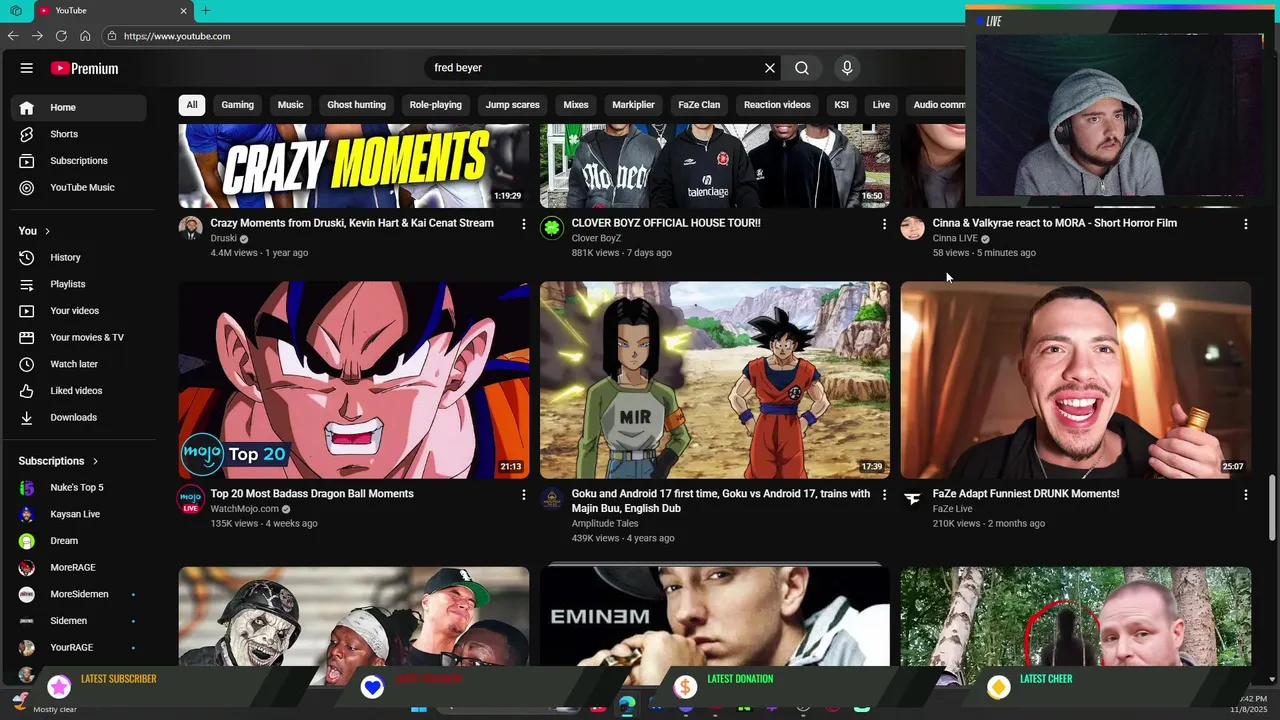Open a new browser tab
This screenshot has width=1280, height=720.
pyautogui.click(x=205, y=10)
